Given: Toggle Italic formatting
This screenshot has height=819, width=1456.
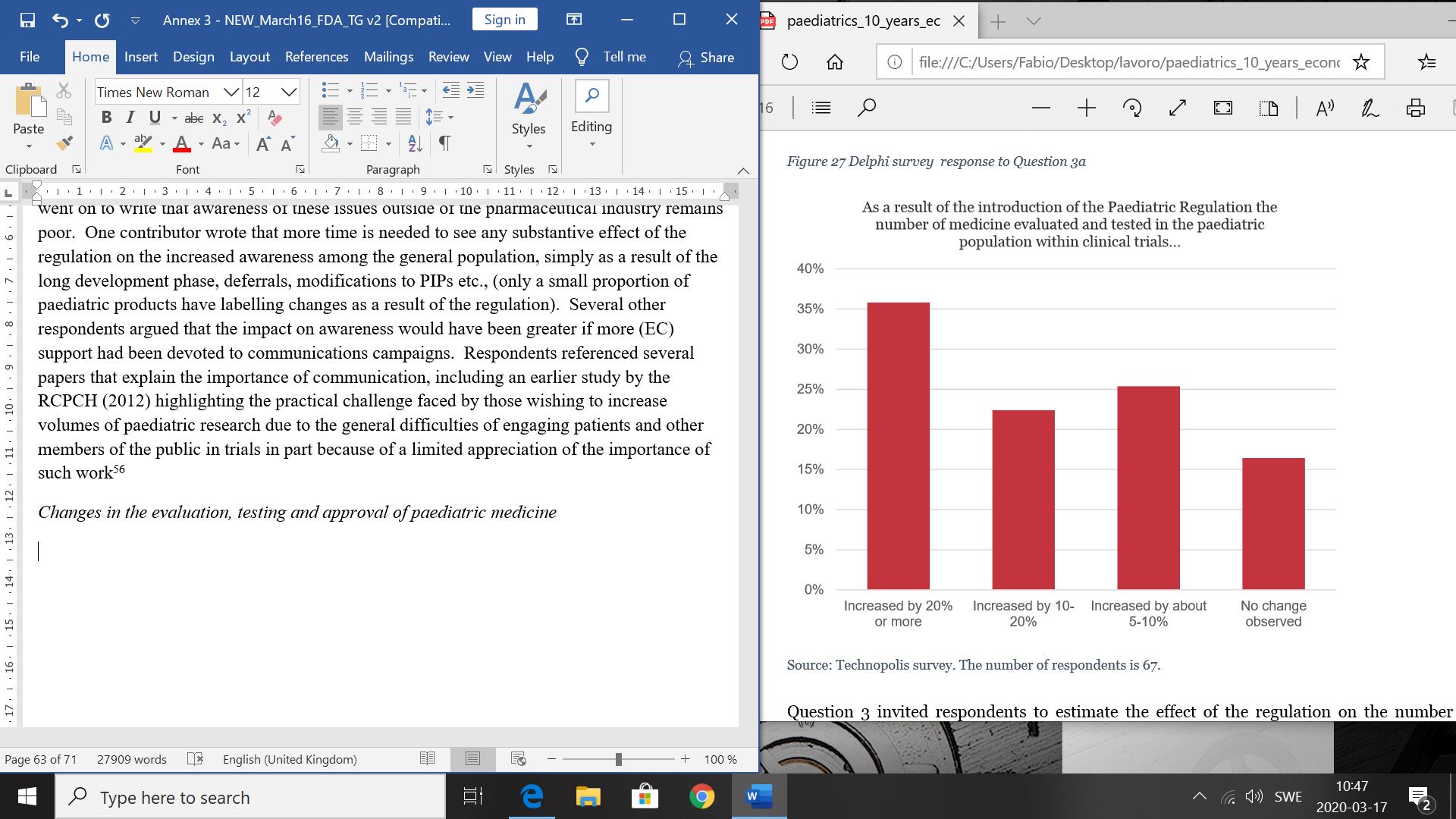Looking at the screenshot, I should click(x=130, y=118).
